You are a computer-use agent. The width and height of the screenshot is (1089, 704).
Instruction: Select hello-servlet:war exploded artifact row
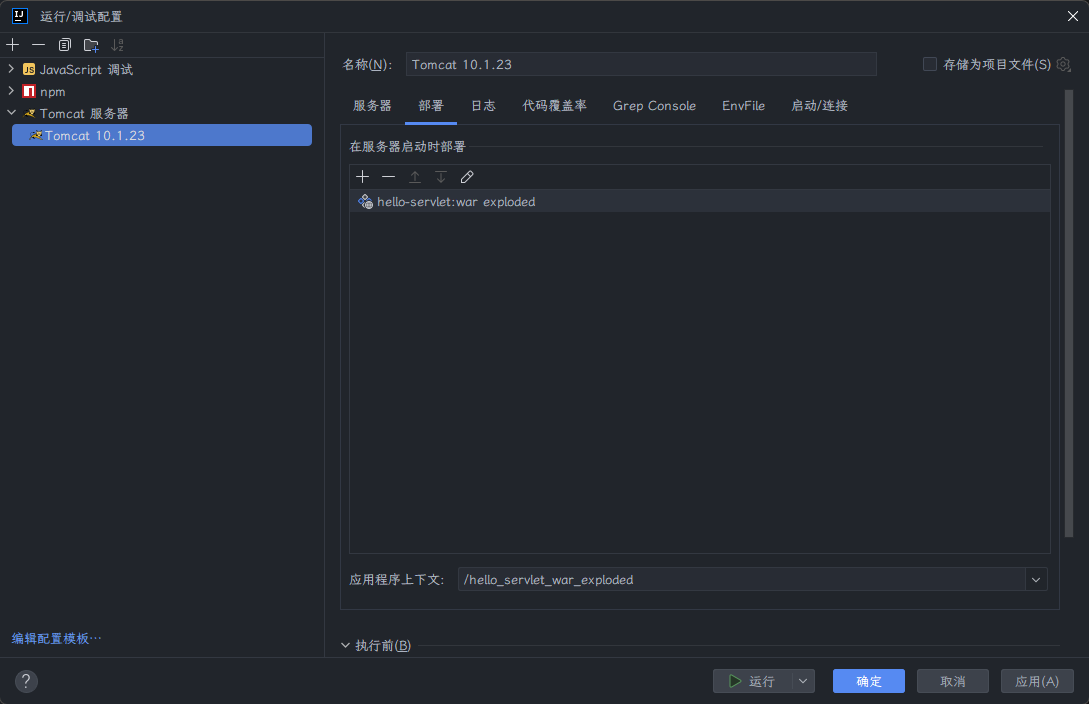[x=699, y=202]
